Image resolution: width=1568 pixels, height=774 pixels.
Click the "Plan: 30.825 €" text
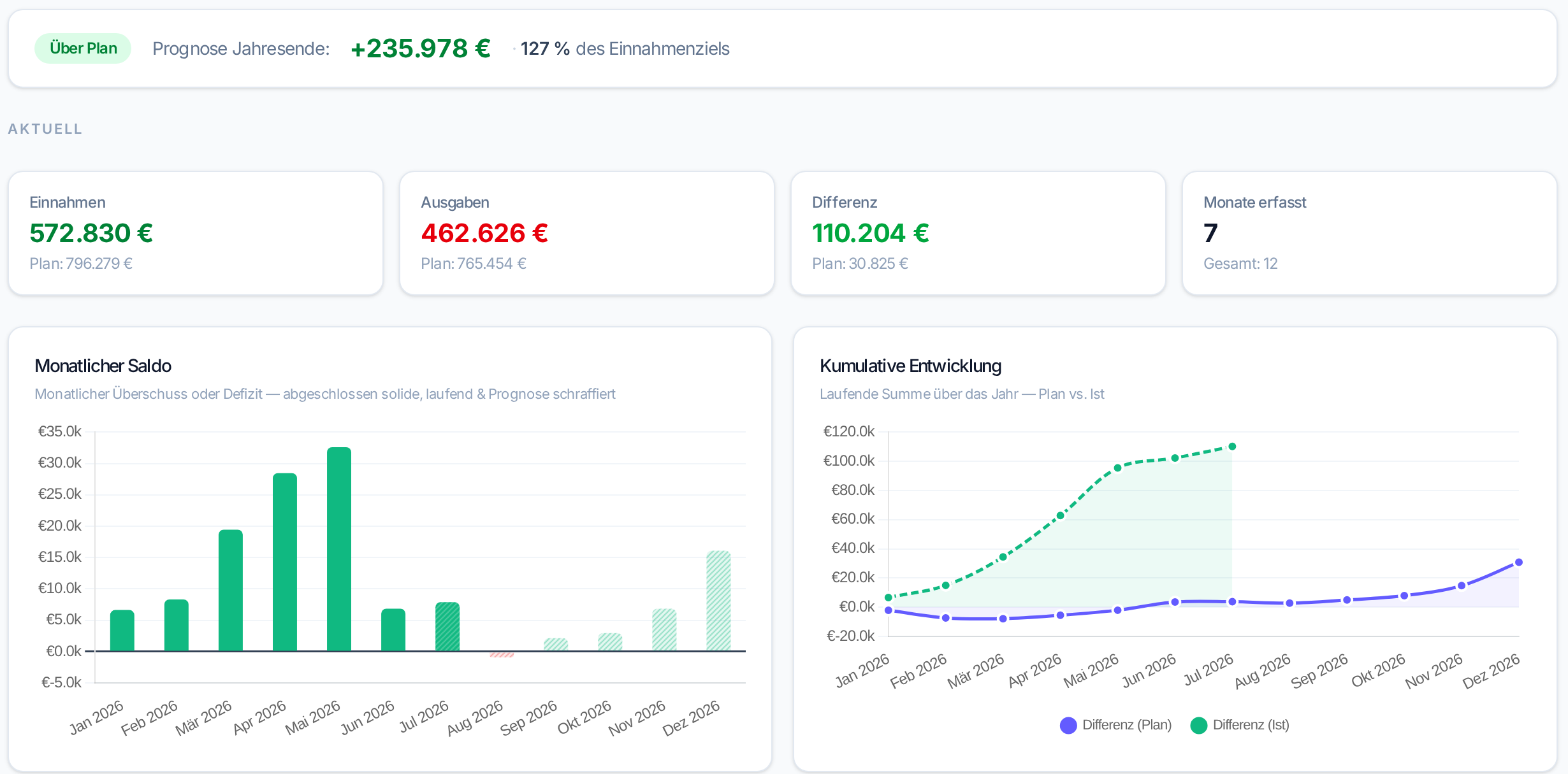860,263
